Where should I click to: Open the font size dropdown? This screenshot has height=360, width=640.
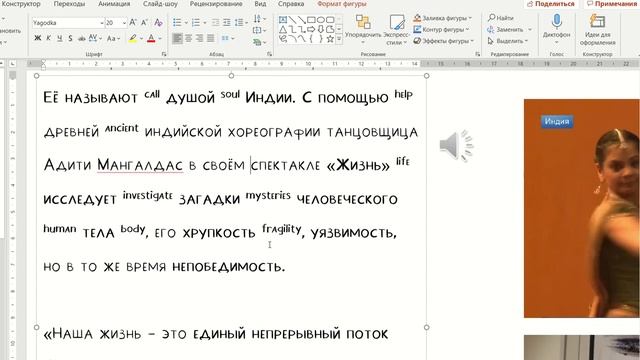124,23
